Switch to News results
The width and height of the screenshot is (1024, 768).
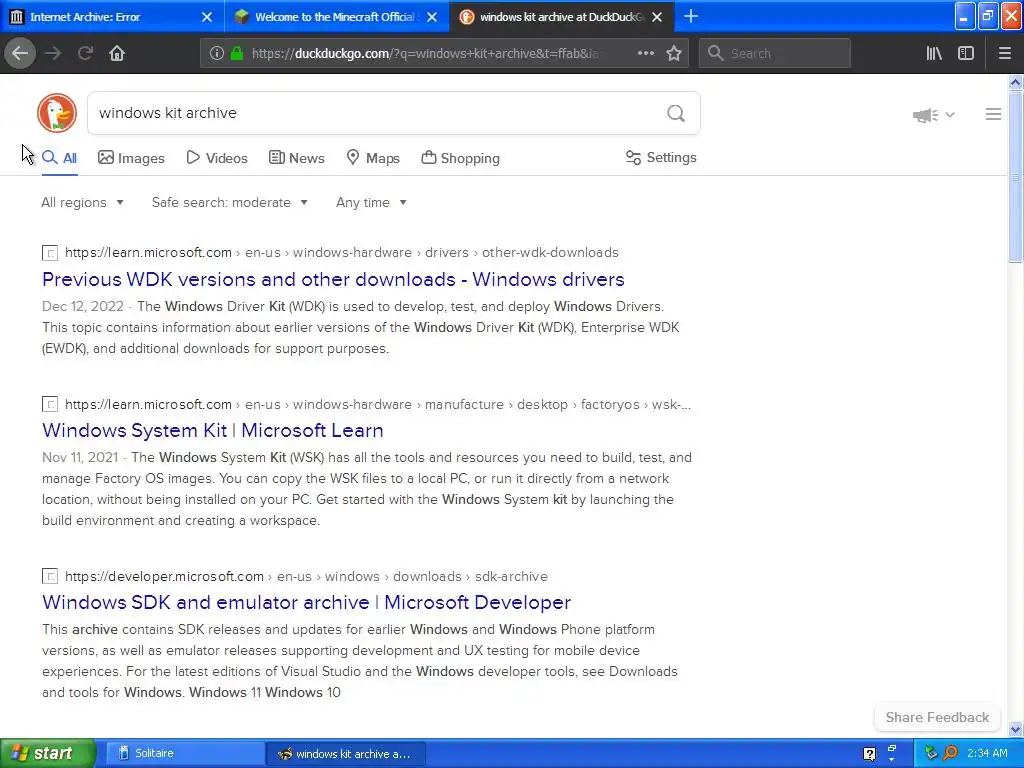point(296,158)
